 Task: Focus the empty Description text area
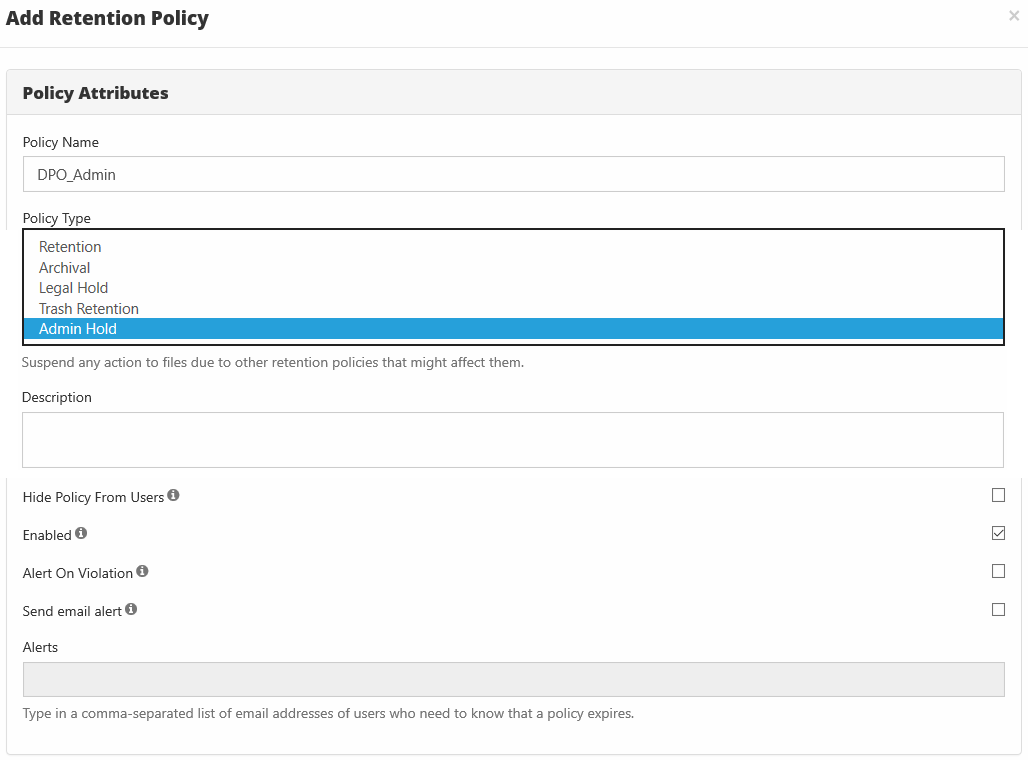tap(513, 440)
